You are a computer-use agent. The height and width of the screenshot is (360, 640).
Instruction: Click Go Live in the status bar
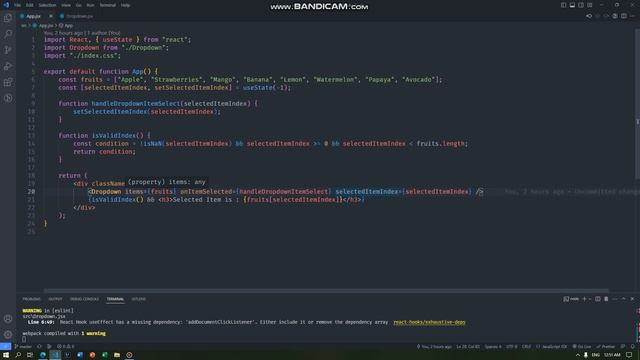click(x=582, y=347)
